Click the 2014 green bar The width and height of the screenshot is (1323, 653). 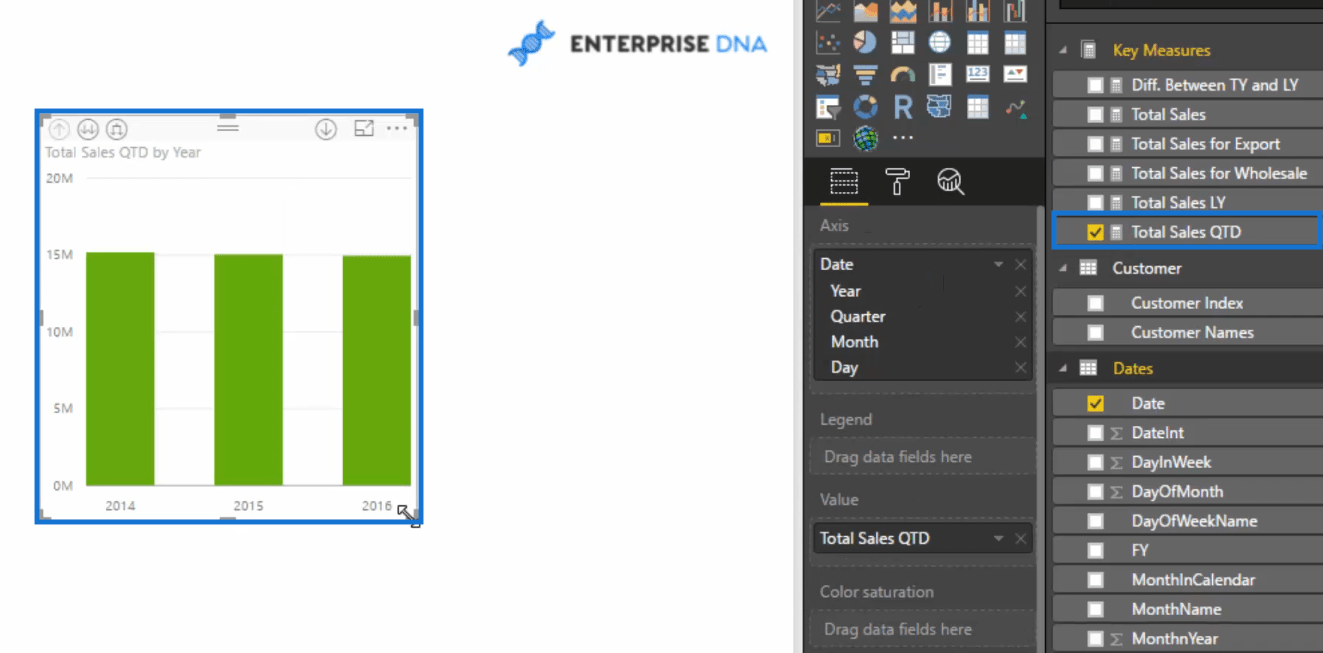[120, 369]
